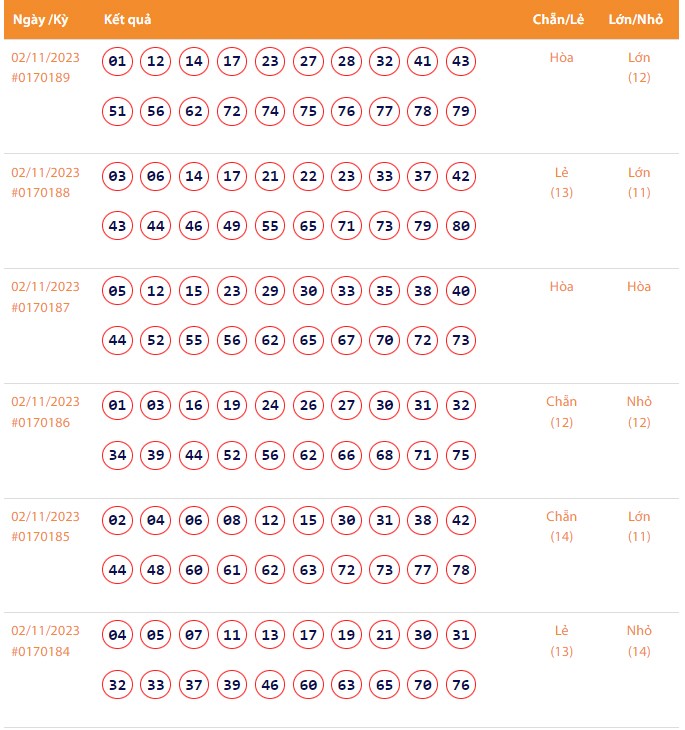Select ball 76 in draw #0170184
Image resolution: width=685 pixels, height=730 pixels.
(x=461, y=685)
